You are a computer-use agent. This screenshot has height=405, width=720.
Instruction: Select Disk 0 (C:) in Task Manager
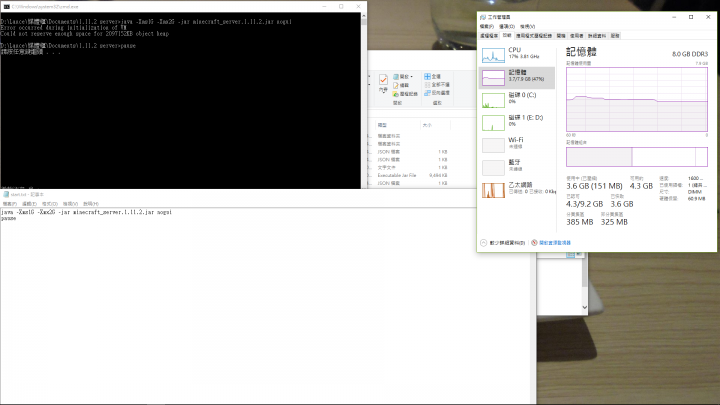click(517, 100)
